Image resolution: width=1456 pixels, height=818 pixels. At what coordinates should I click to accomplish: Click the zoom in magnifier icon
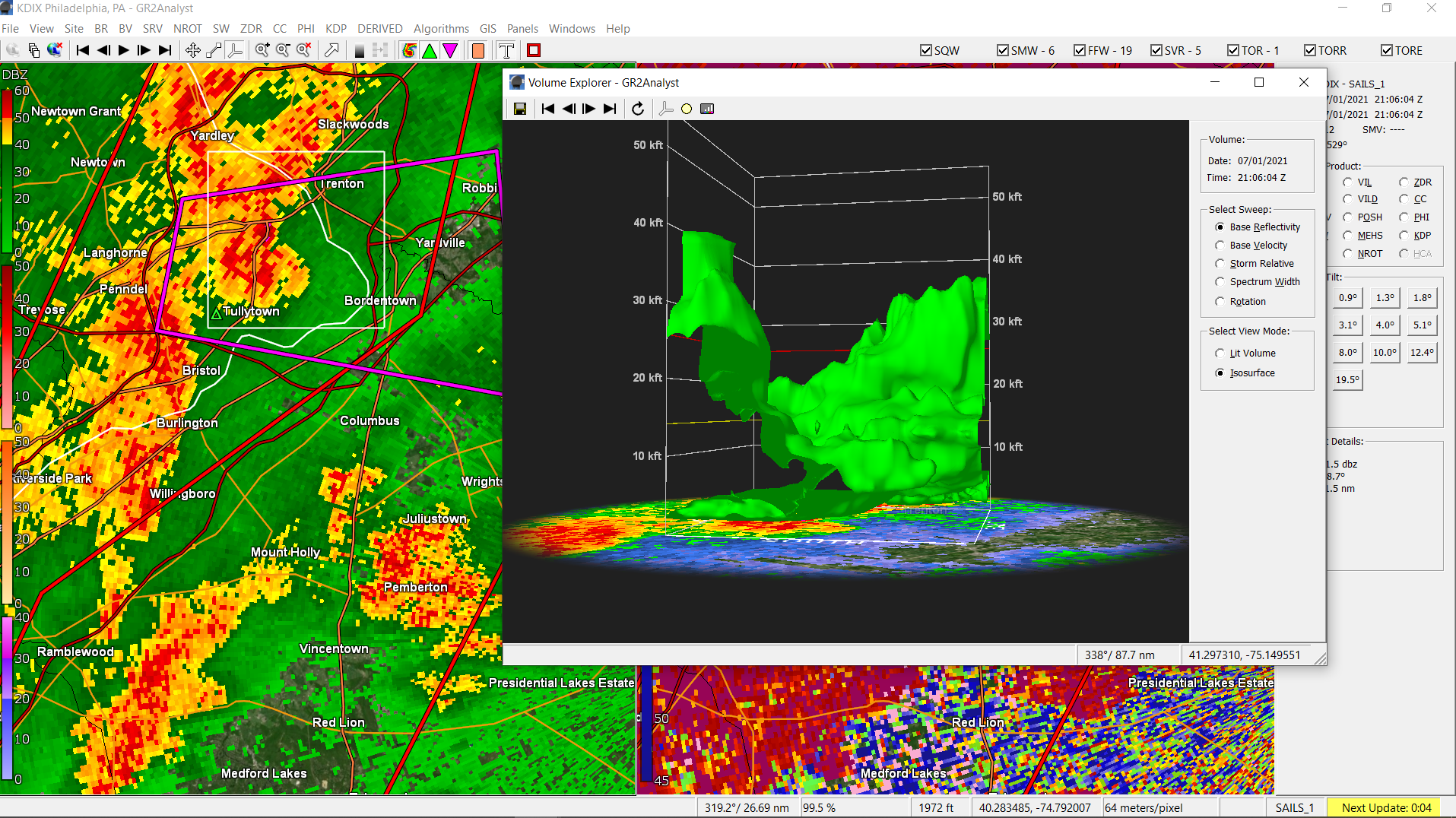(262, 50)
